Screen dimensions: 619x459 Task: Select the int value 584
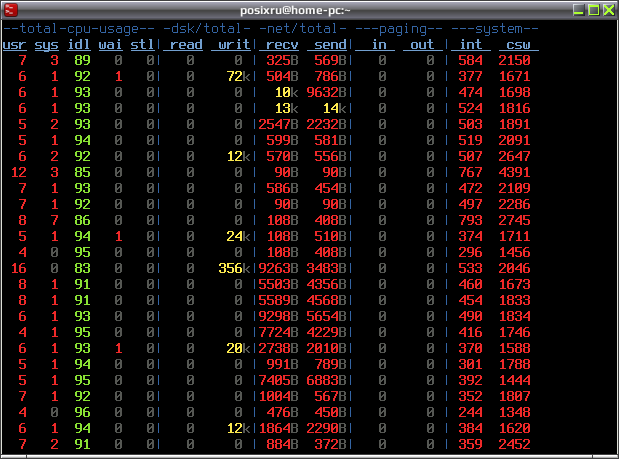click(x=471, y=60)
